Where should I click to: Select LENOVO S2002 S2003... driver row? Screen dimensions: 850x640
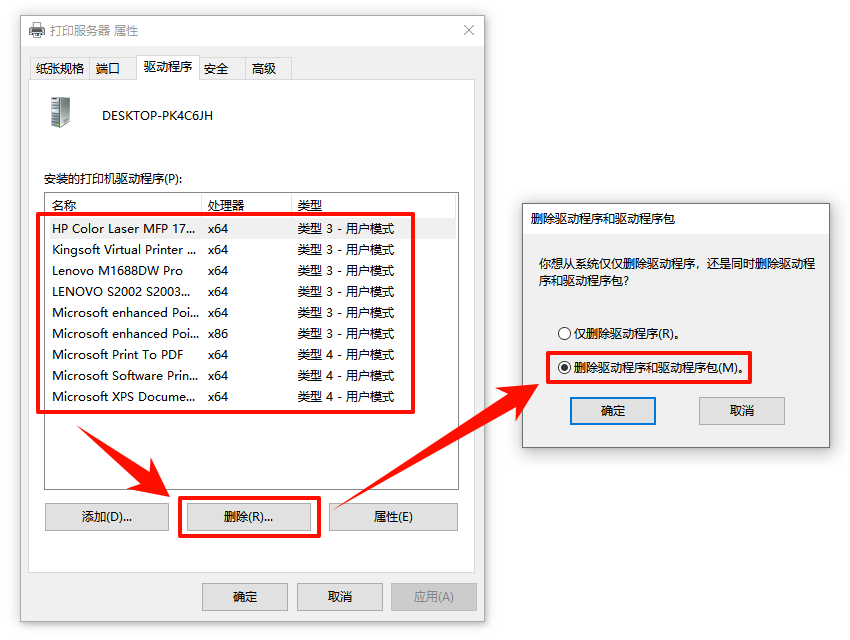(251, 292)
